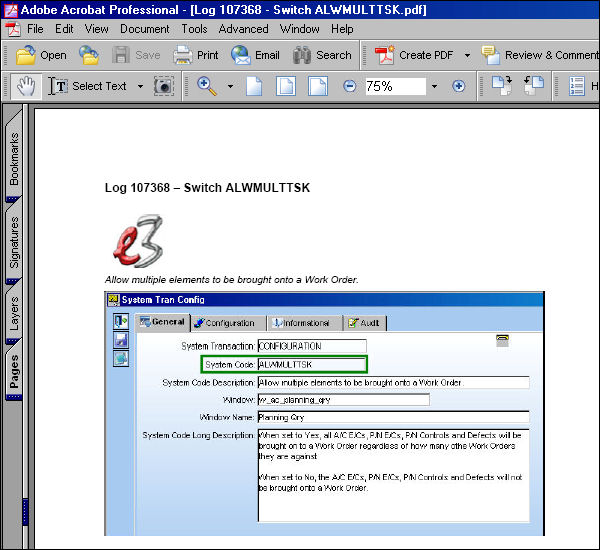
Task: Switch to the Audit tab
Action: [364, 323]
